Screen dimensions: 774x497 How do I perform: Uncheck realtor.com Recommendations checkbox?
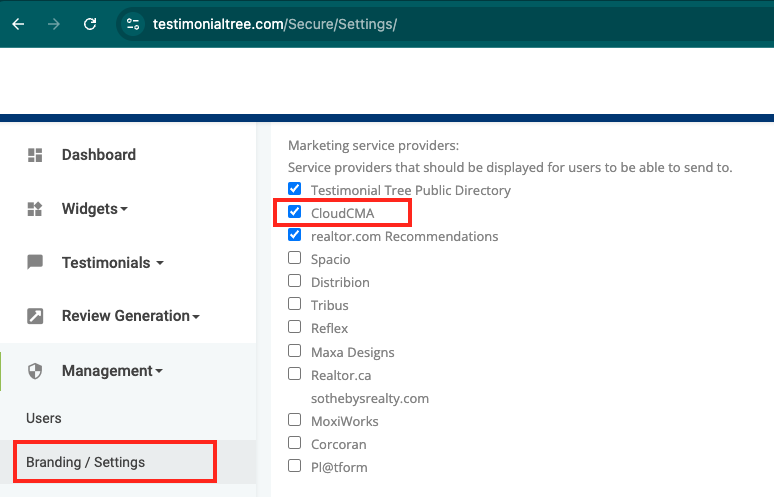295,235
